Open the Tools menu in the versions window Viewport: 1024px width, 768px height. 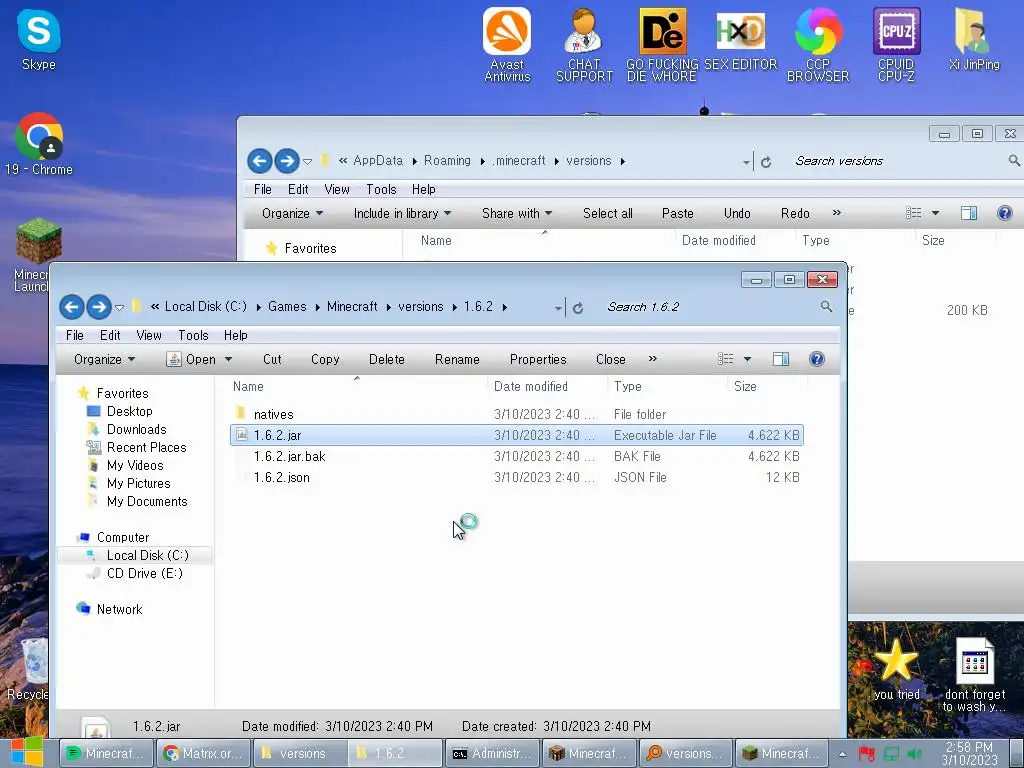(x=381, y=189)
